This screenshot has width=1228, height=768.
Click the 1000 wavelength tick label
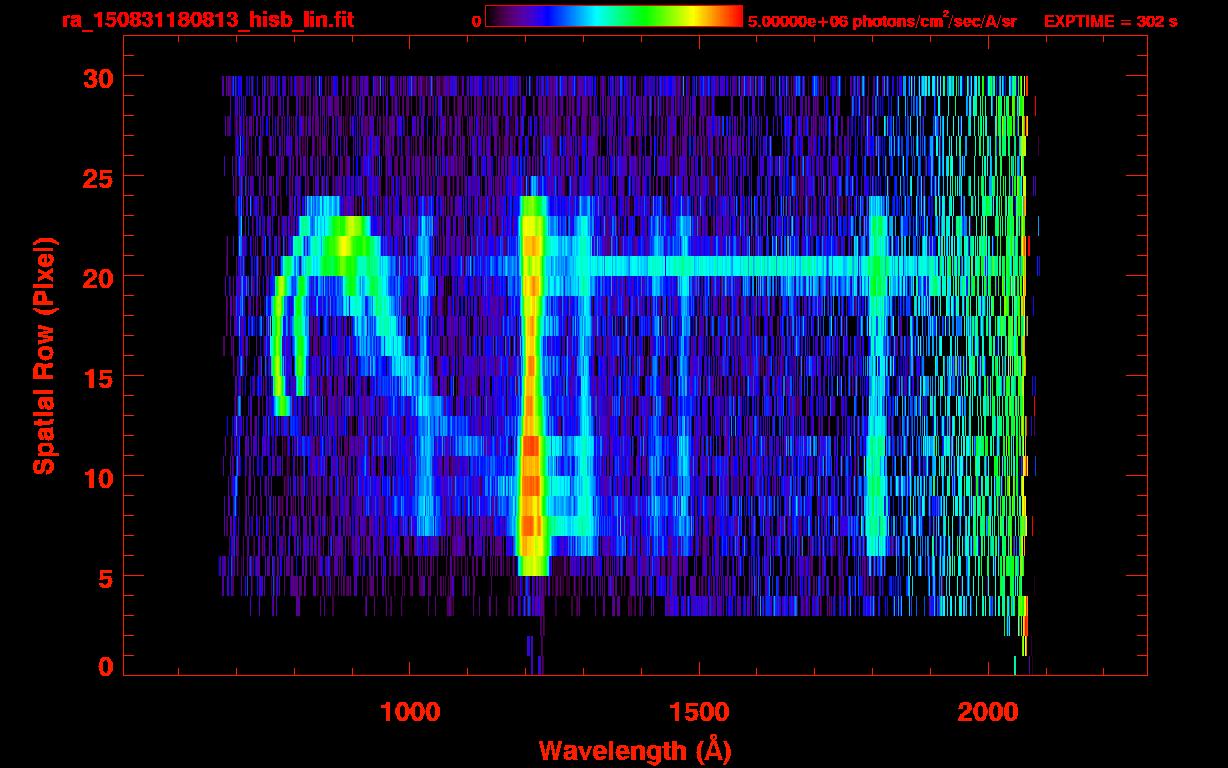point(410,712)
